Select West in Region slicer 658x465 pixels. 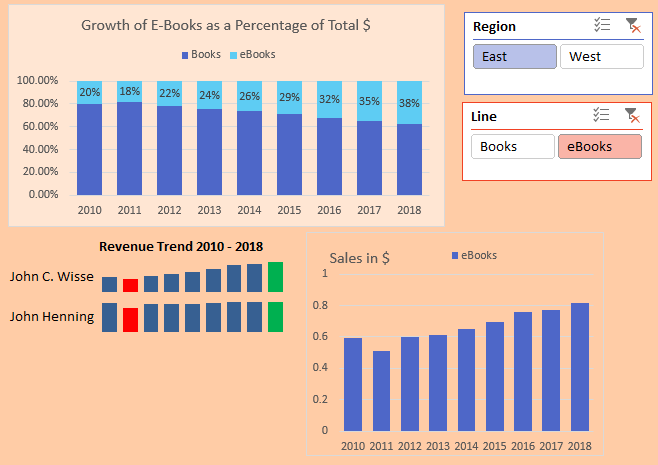(601, 57)
